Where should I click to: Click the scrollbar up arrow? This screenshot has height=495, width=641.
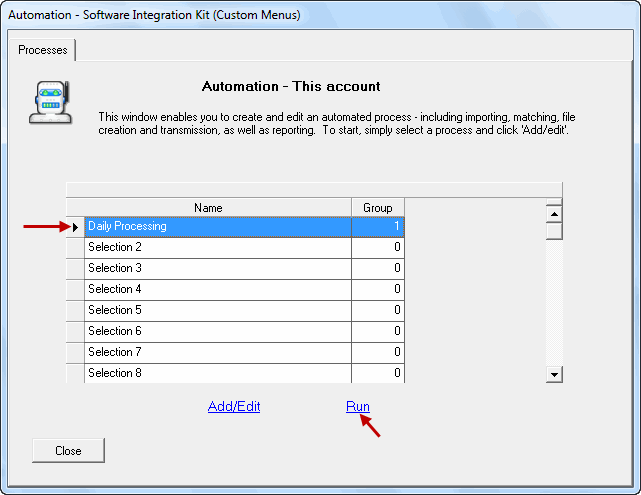[554, 214]
